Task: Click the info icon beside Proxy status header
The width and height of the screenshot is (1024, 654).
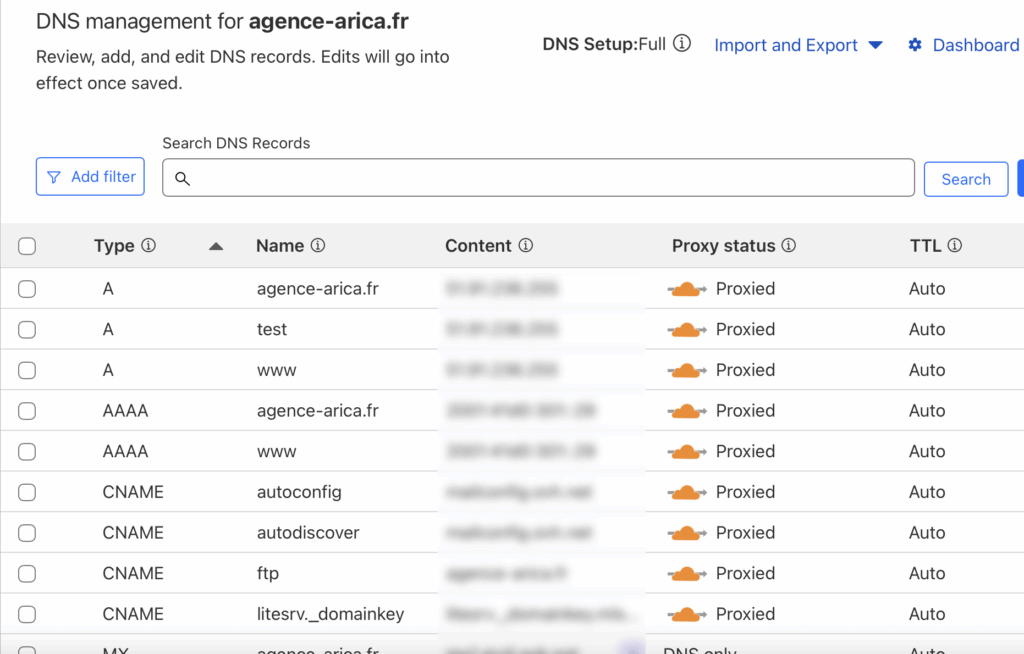Action: [x=788, y=246]
